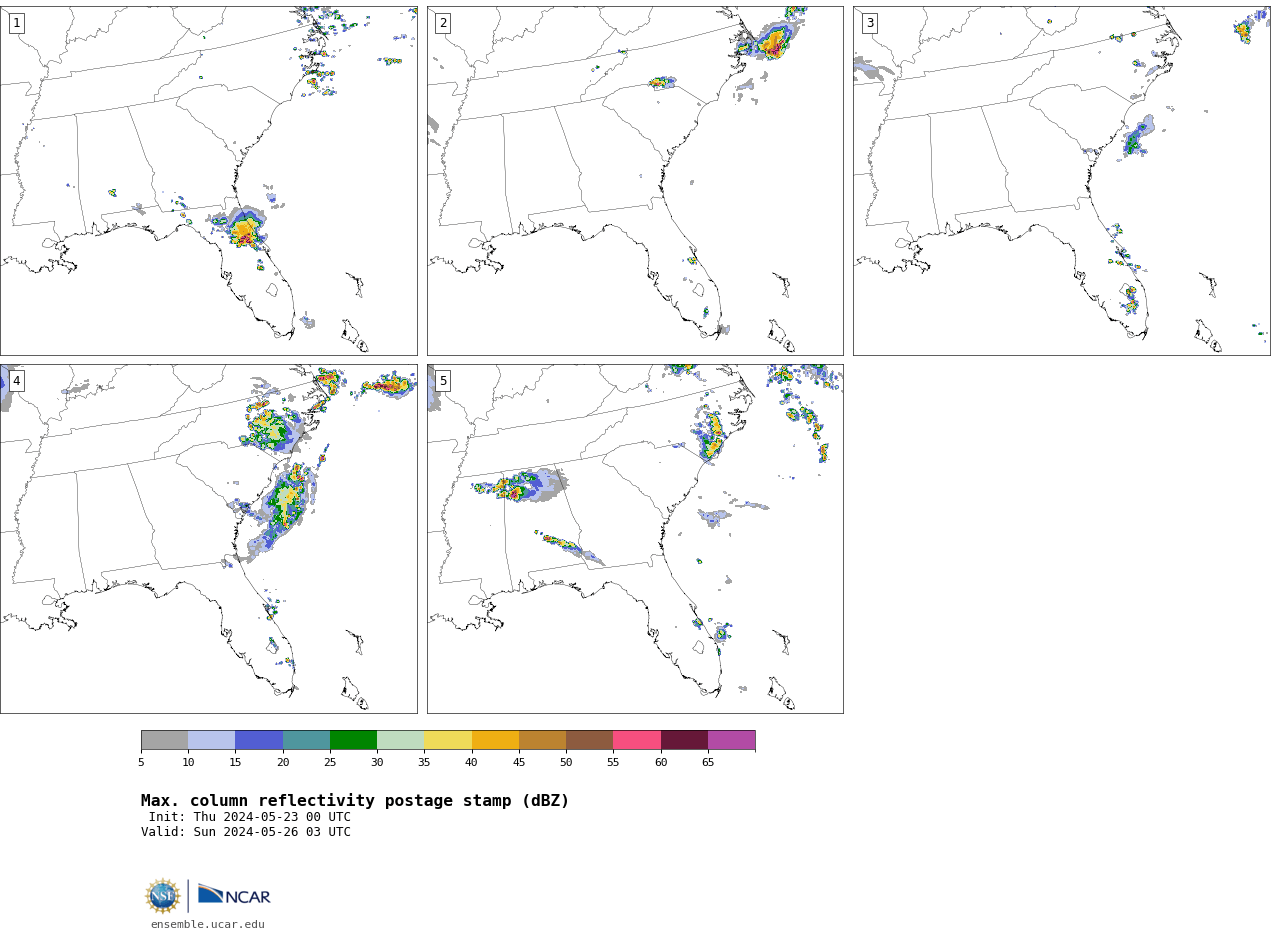Click the purple above-65 dBZ swatch

(732, 740)
